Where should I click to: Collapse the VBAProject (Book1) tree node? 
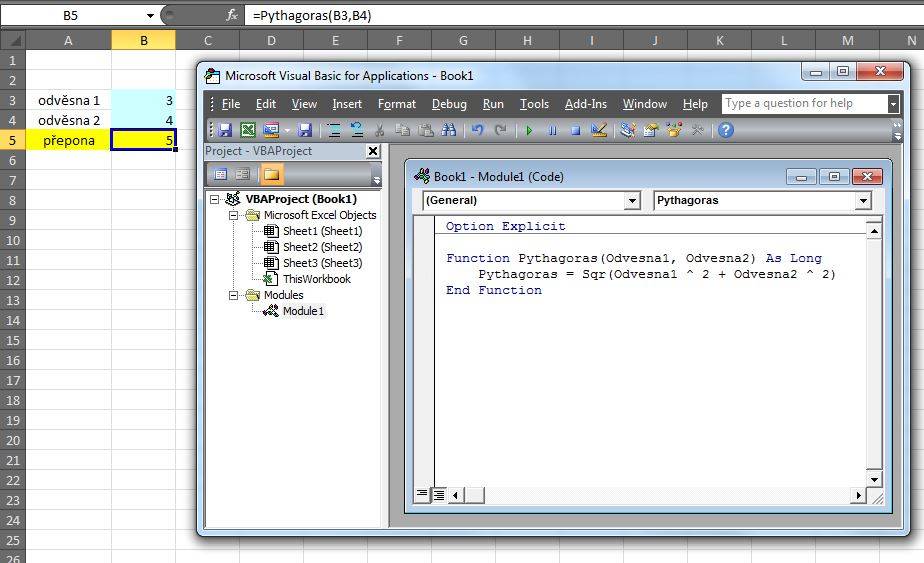click(215, 199)
